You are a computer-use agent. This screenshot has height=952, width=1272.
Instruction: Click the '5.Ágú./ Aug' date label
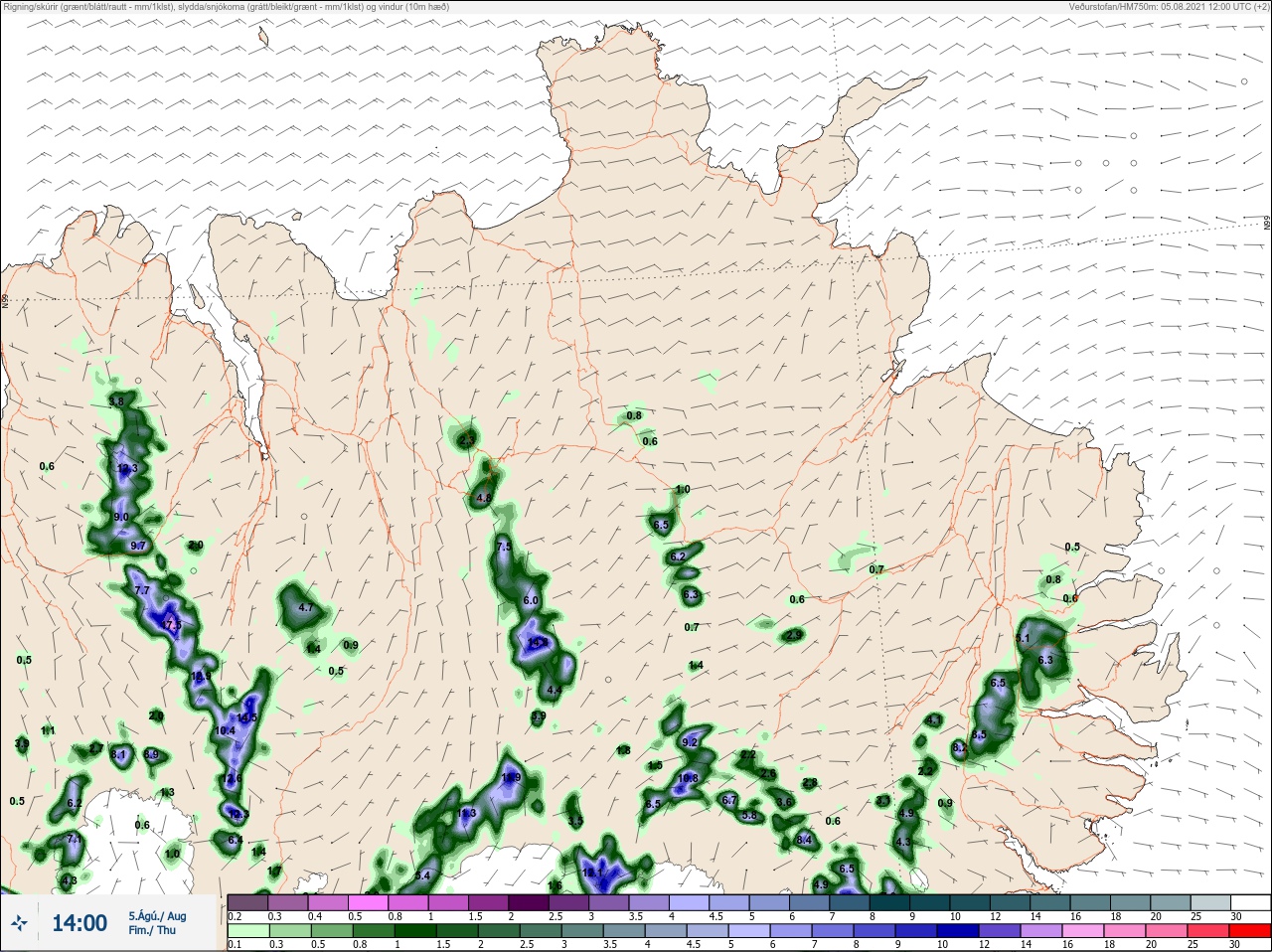pos(157,916)
